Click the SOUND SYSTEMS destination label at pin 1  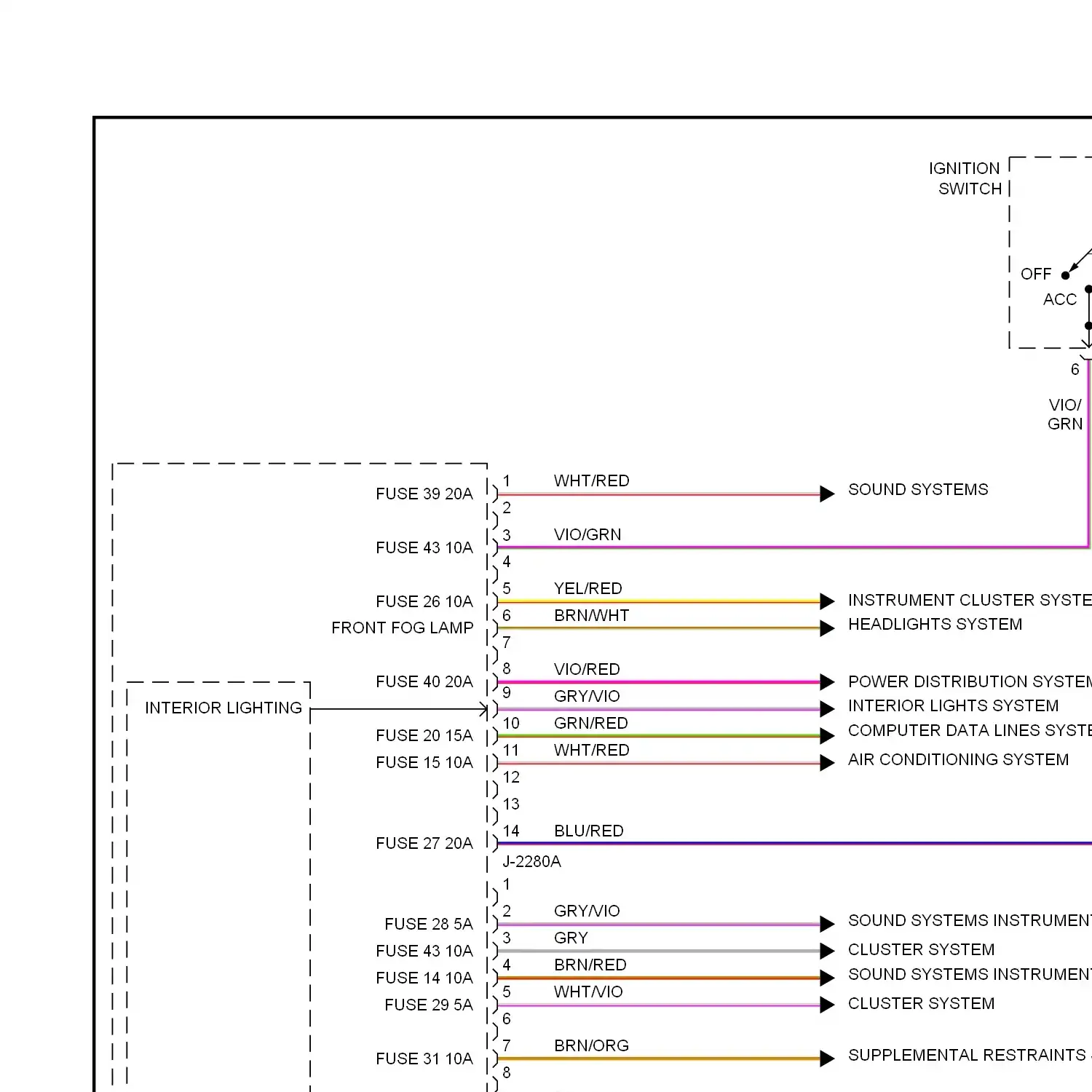[918, 489]
